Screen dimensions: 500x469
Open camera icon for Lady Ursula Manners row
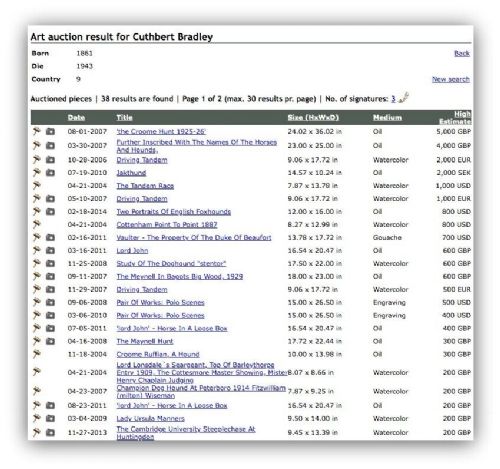(x=50, y=418)
